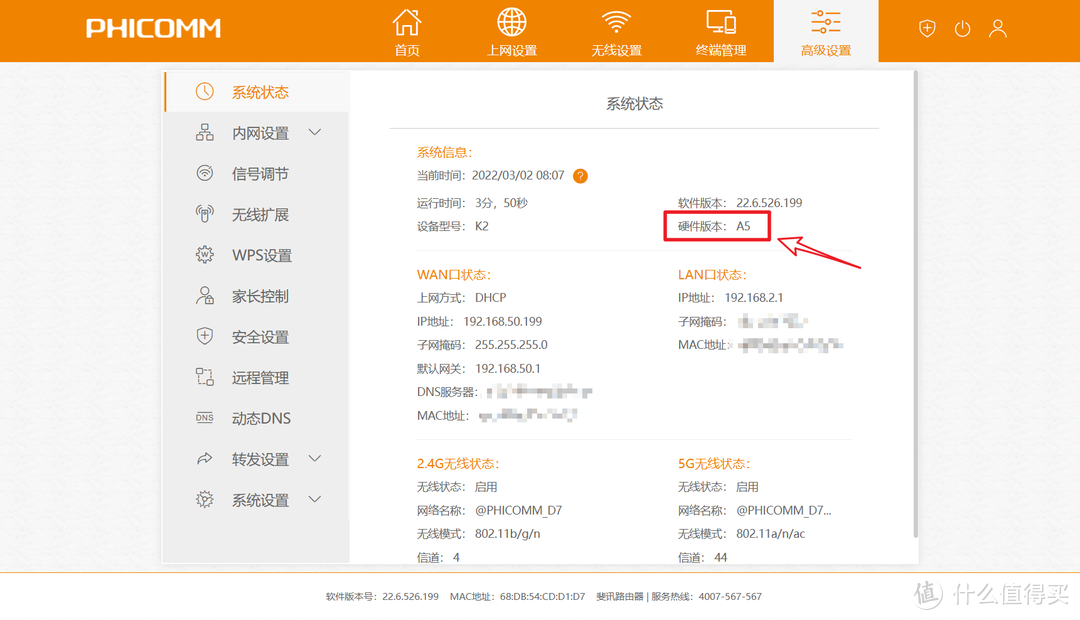Select the WPS设置 gear icon
Screen dimensions: 1080x620
tap(204, 255)
